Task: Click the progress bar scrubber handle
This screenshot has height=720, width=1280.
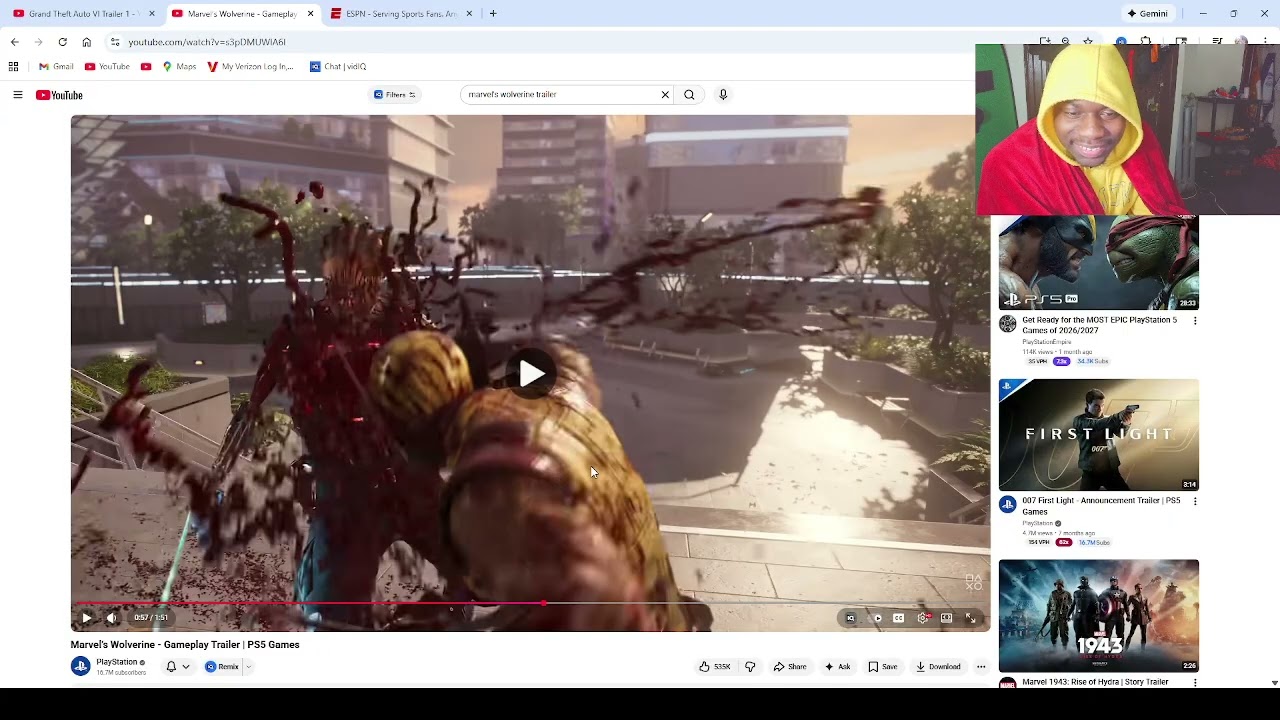Action: coord(544,604)
